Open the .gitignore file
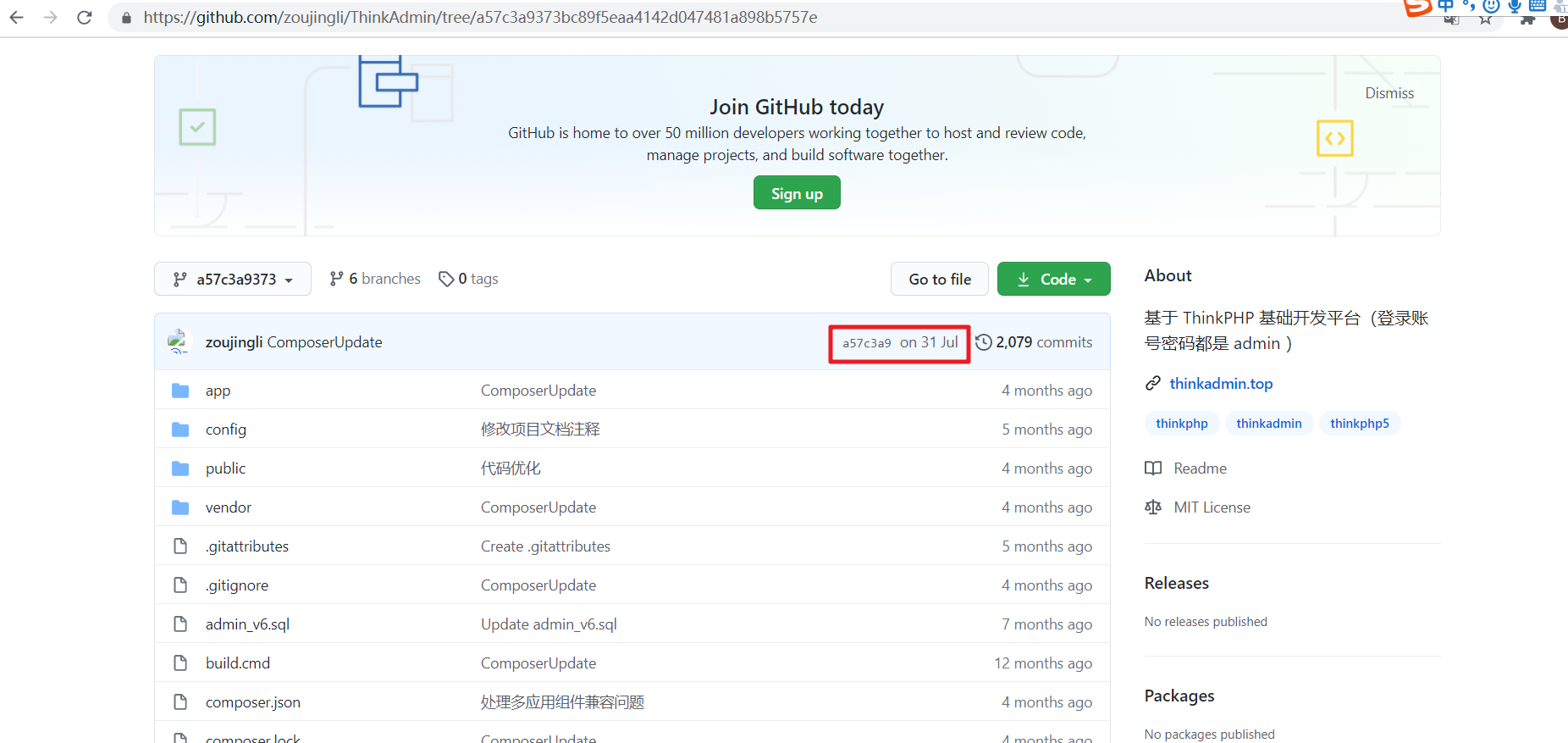 point(237,585)
